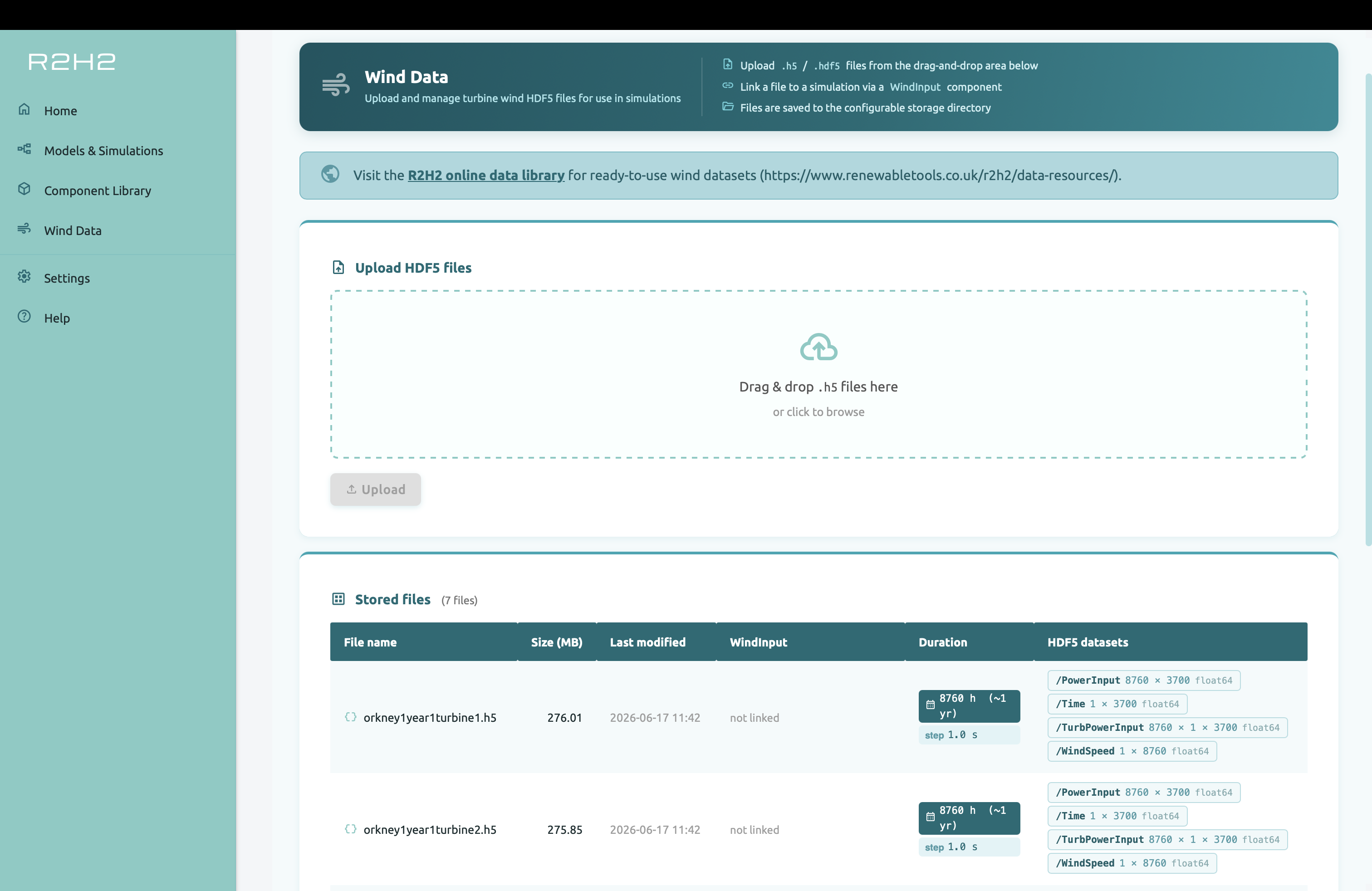Select Wind Data in sidebar
Screen dimensions: 1372x891
tap(73, 230)
